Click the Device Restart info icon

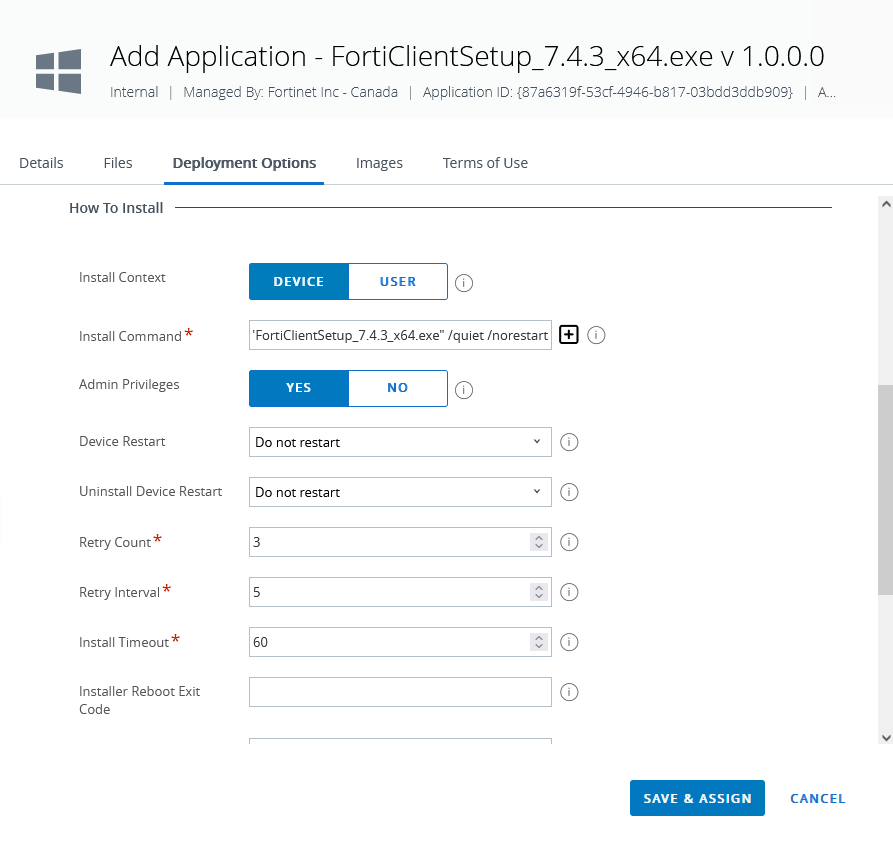569,442
